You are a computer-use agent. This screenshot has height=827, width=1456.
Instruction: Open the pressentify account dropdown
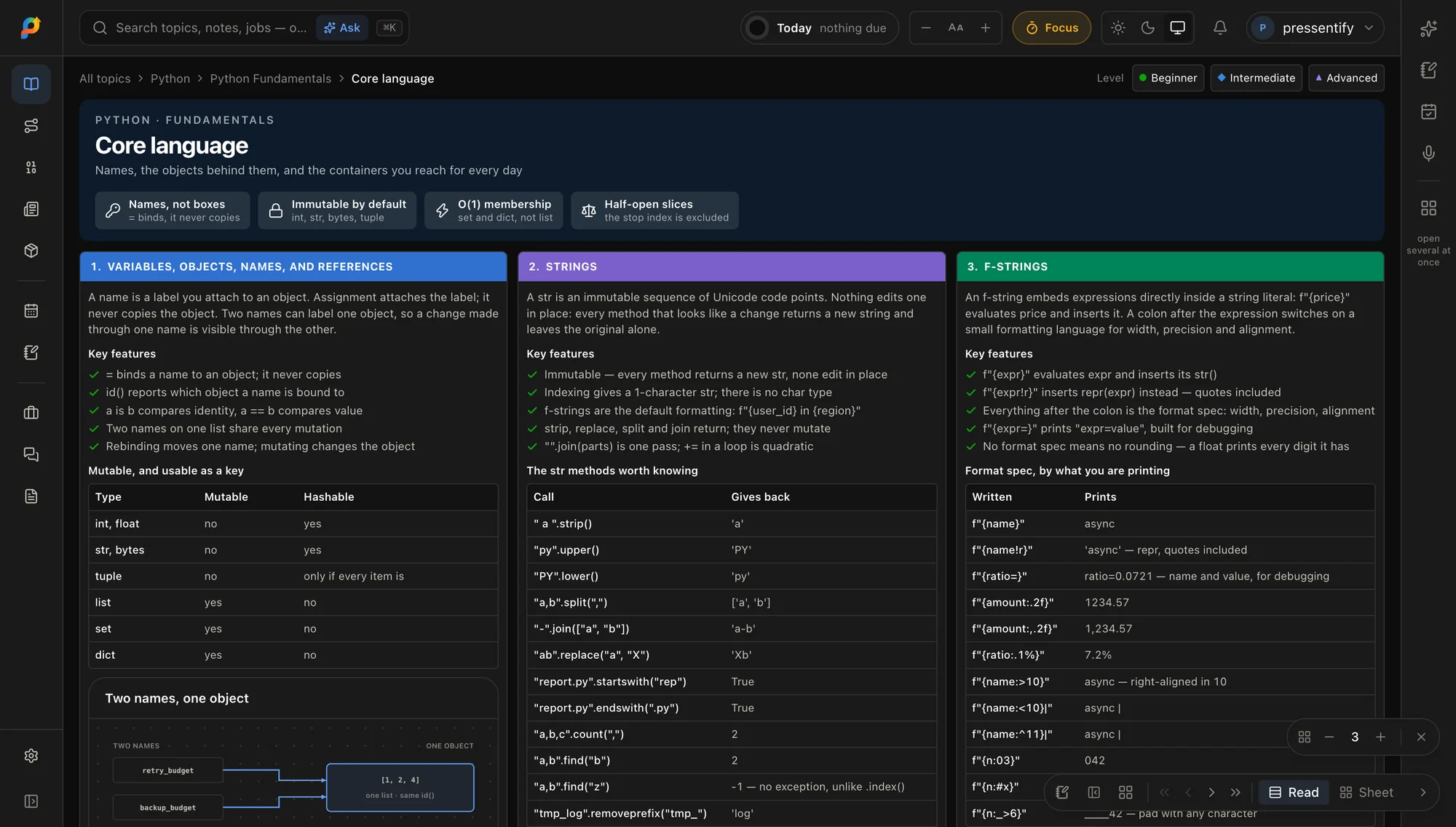pyautogui.click(x=1315, y=28)
